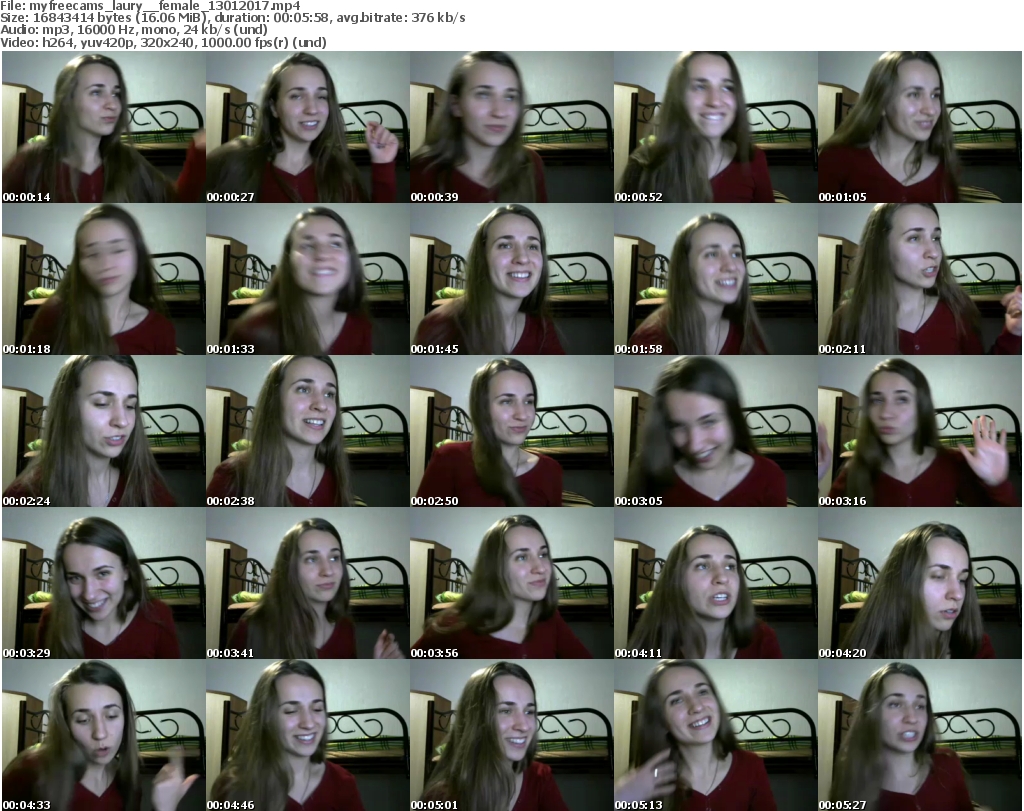Select the thumbnail timestamped 00:00:52
The width and height of the screenshot is (1024, 811).
[x=716, y=127]
